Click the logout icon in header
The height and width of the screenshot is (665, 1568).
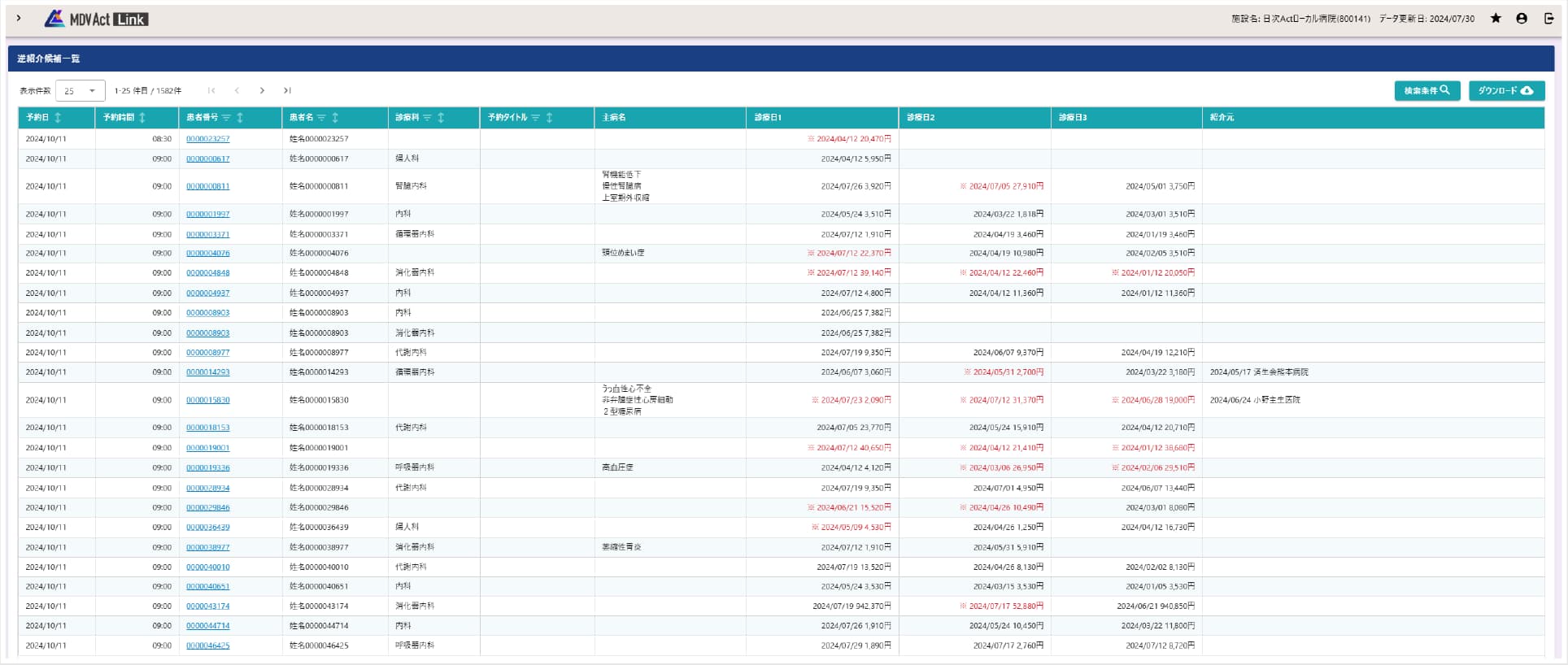(1548, 19)
